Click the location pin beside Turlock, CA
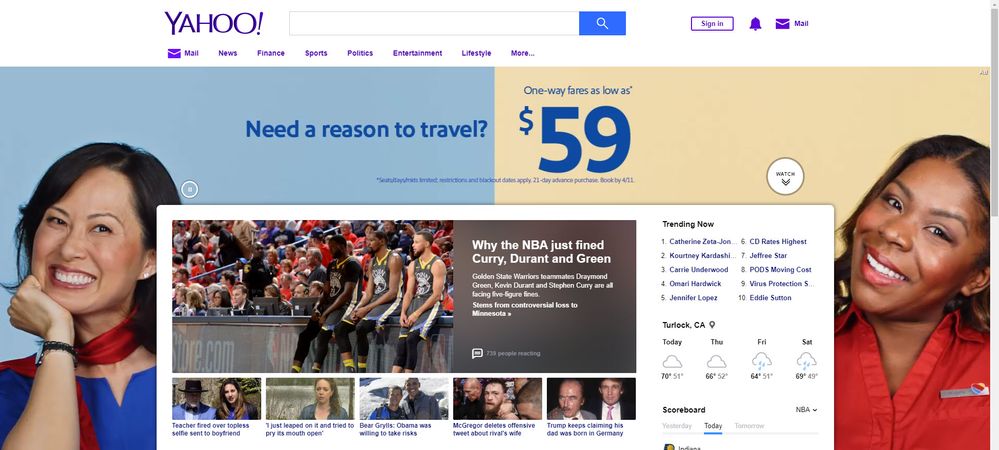 [x=712, y=325]
